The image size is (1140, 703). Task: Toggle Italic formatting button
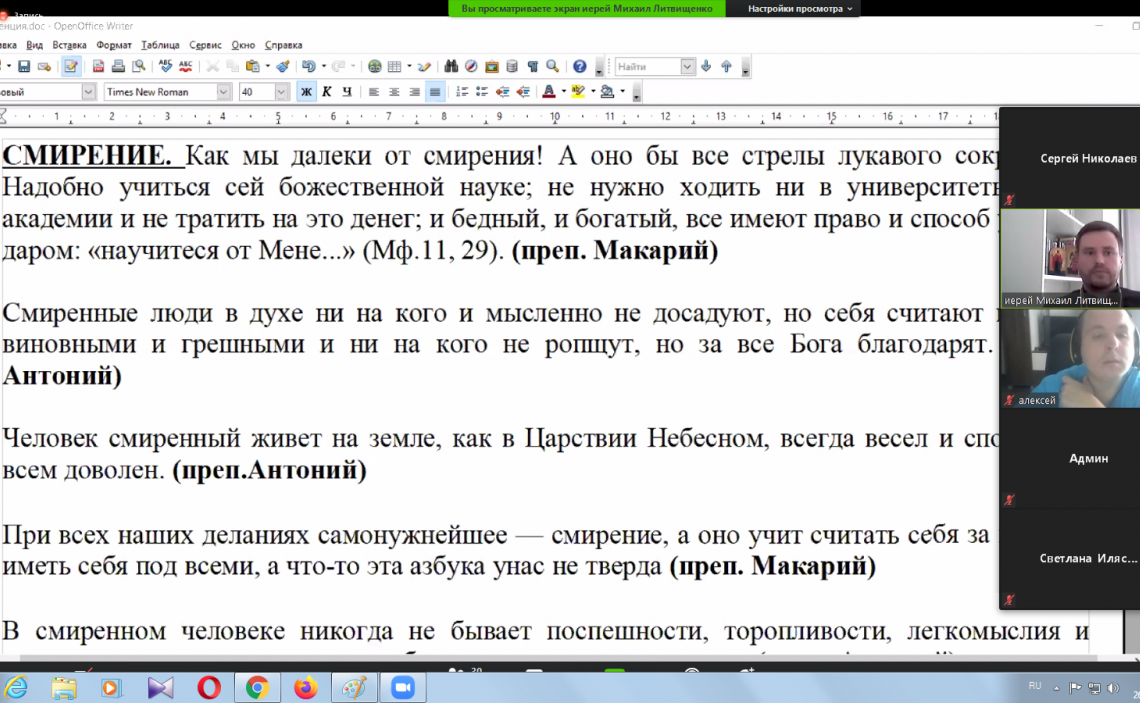coord(326,92)
